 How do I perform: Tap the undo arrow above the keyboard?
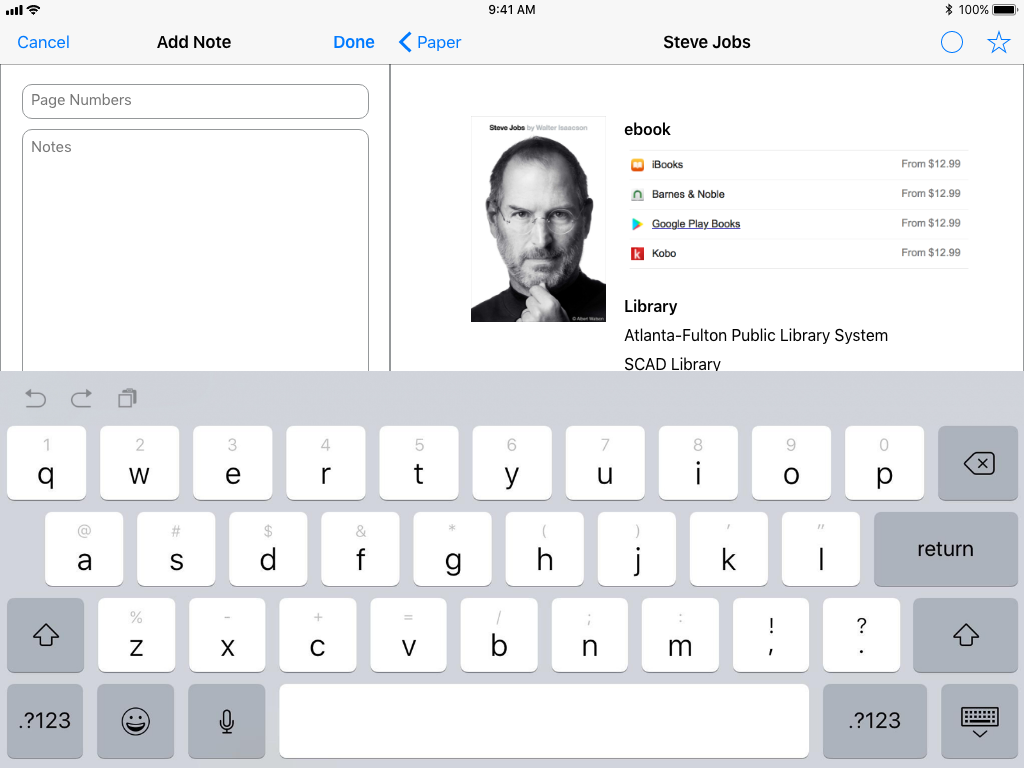click(x=35, y=398)
